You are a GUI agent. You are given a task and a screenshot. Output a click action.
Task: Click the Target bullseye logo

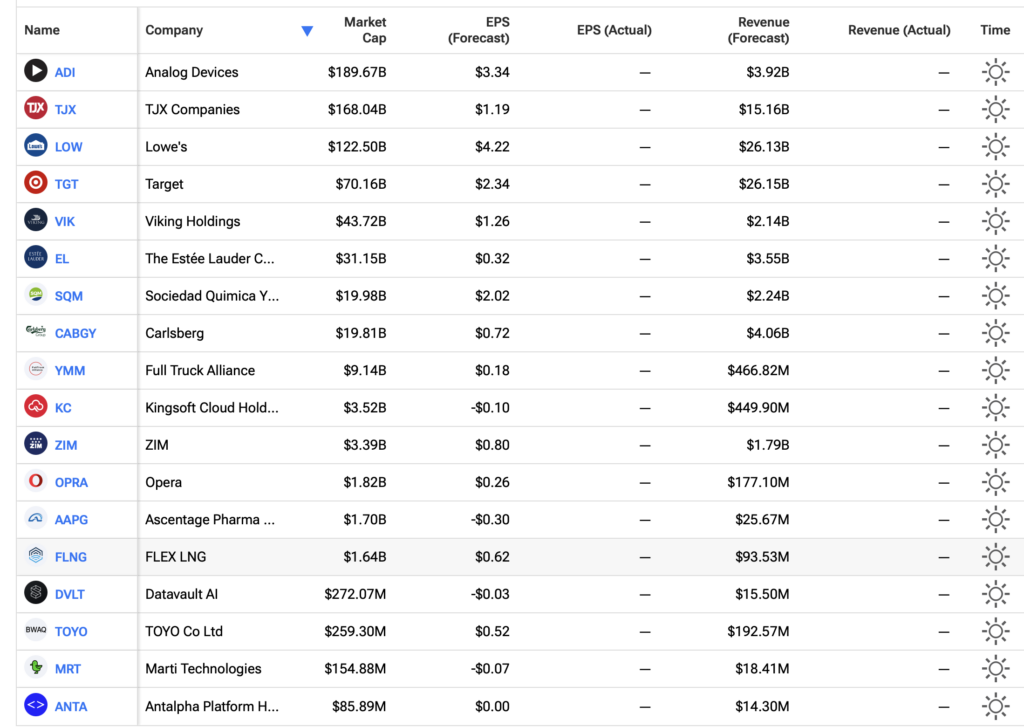[x=36, y=182]
